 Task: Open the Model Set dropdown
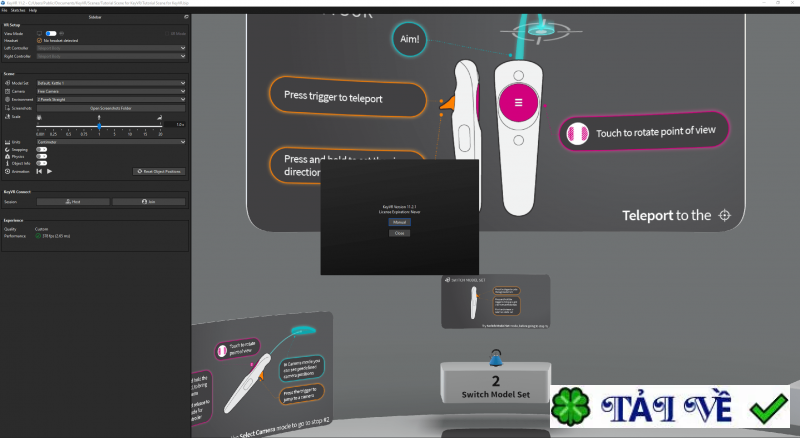tap(111, 83)
